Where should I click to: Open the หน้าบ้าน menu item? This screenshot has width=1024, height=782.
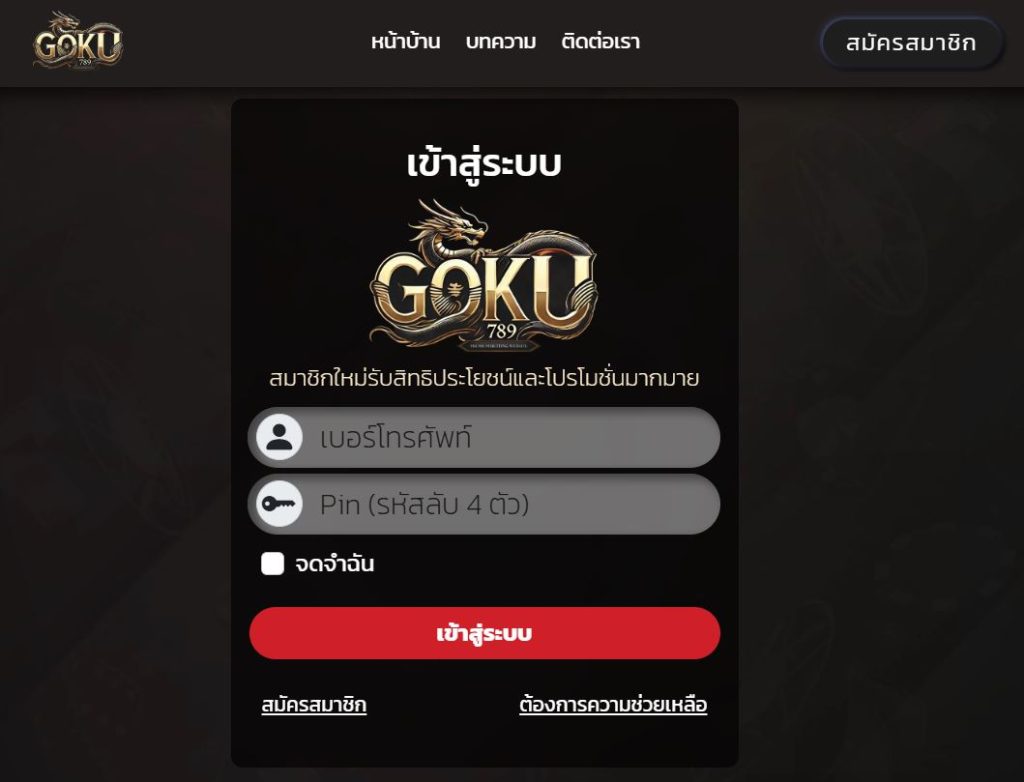click(406, 42)
